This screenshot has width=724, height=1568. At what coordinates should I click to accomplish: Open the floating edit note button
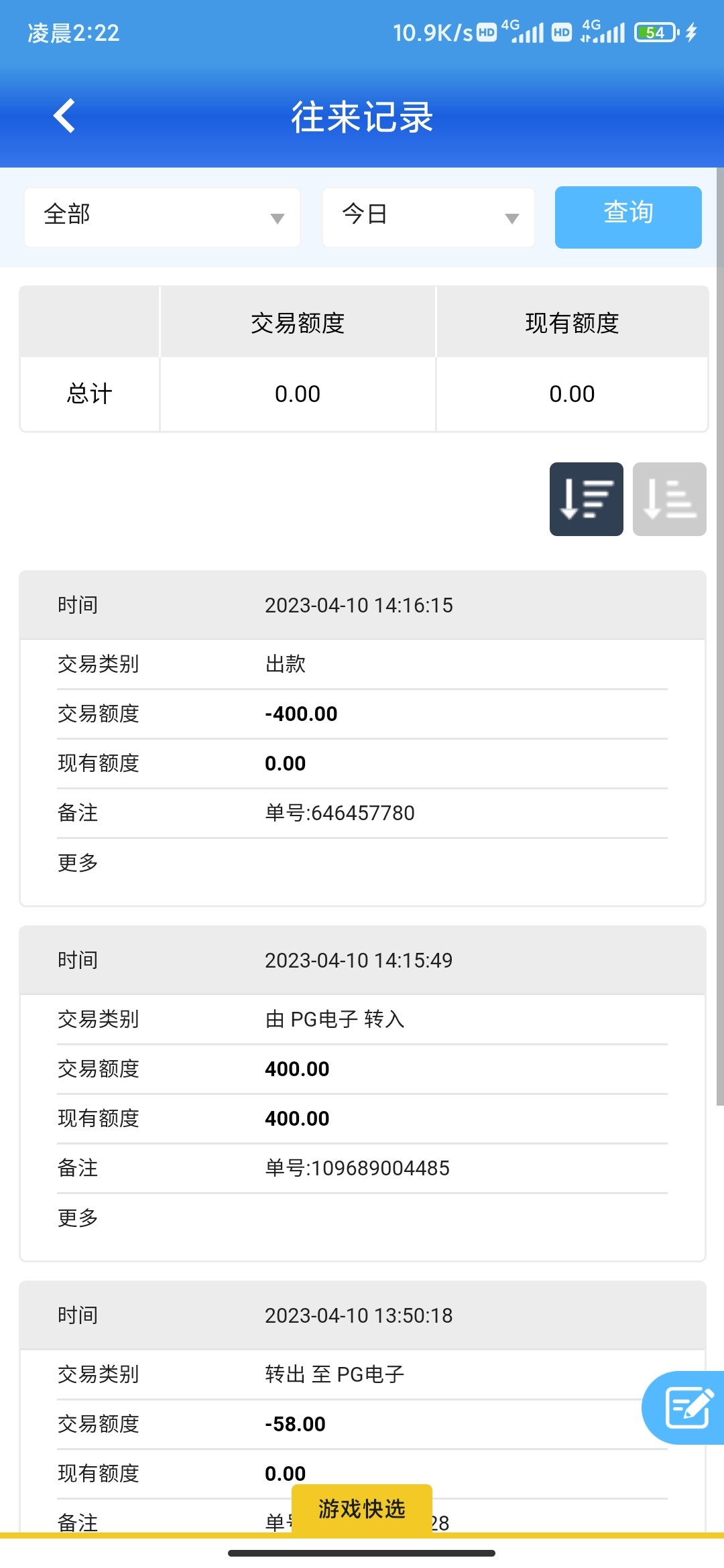(686, 1407)
